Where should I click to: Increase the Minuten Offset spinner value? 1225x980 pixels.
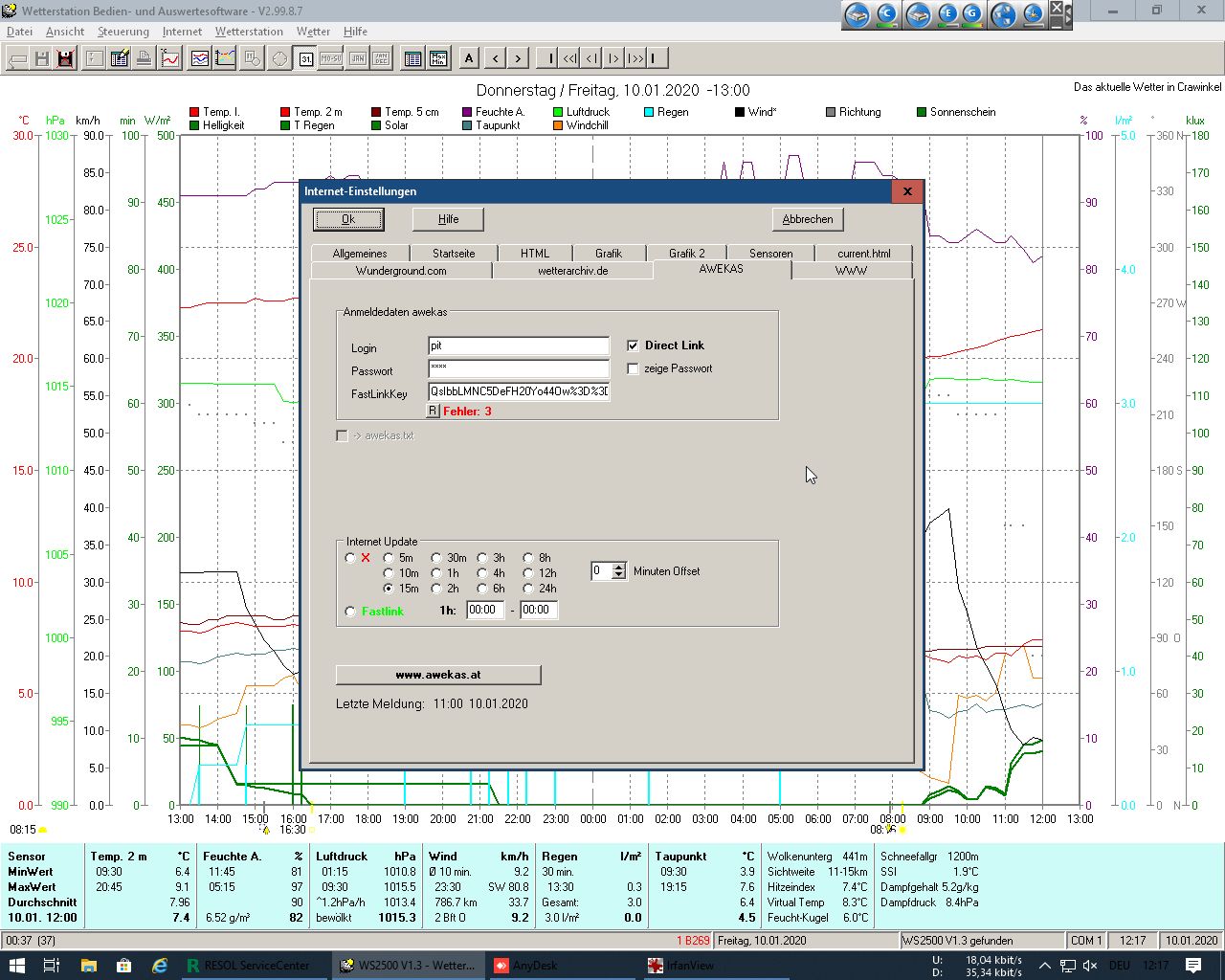tap(618, 567)
